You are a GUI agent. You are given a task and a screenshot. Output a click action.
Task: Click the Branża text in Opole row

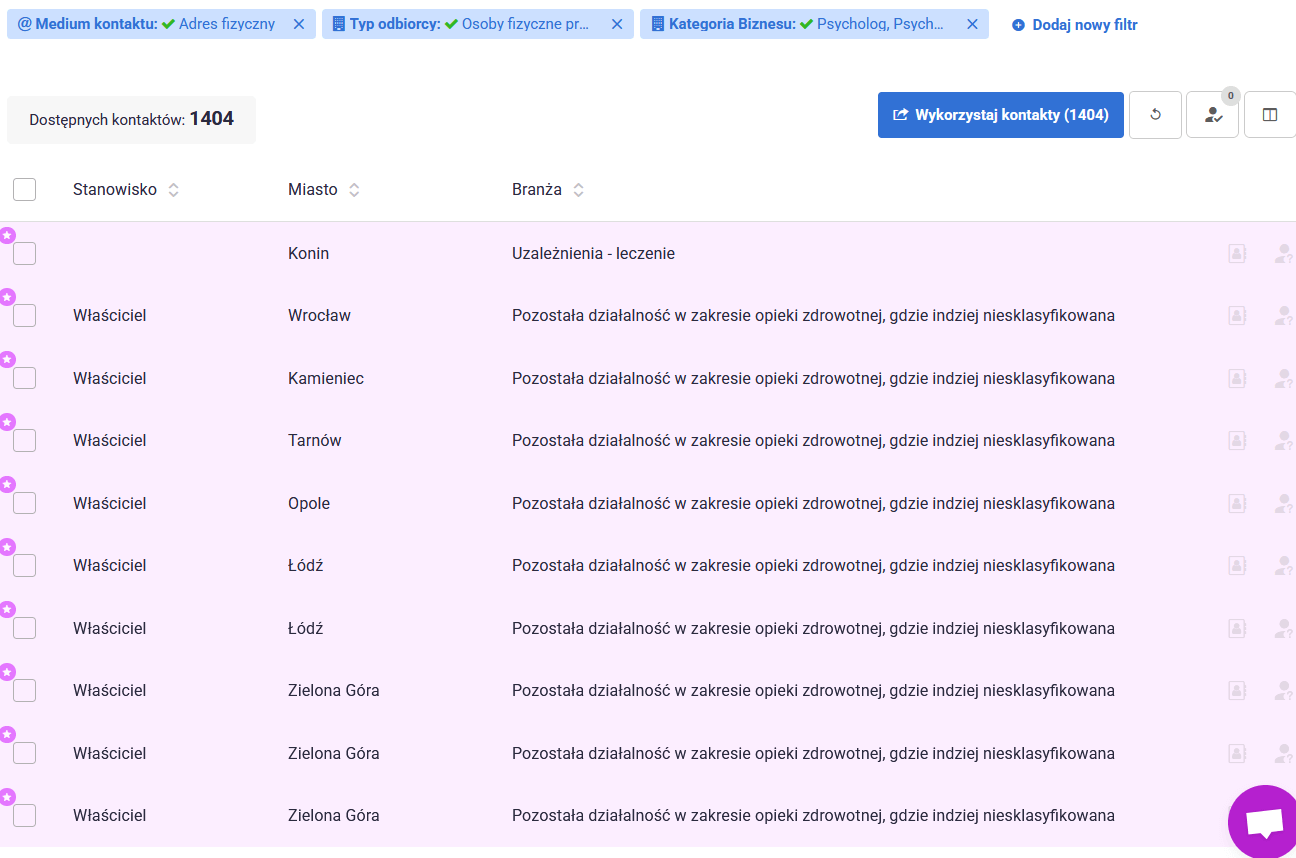click(x=813, y=503)
